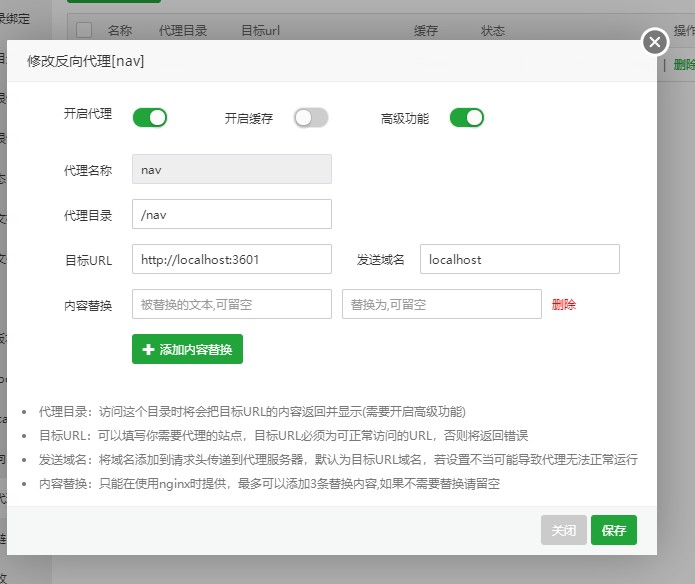Toggle the 开启代理 switch
695x584 pixels.
[x=150, y=118]
